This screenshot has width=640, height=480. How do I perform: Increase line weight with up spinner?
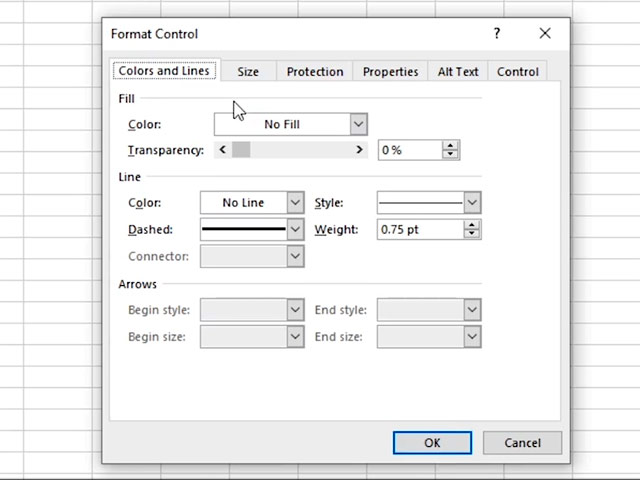[472, 225]
